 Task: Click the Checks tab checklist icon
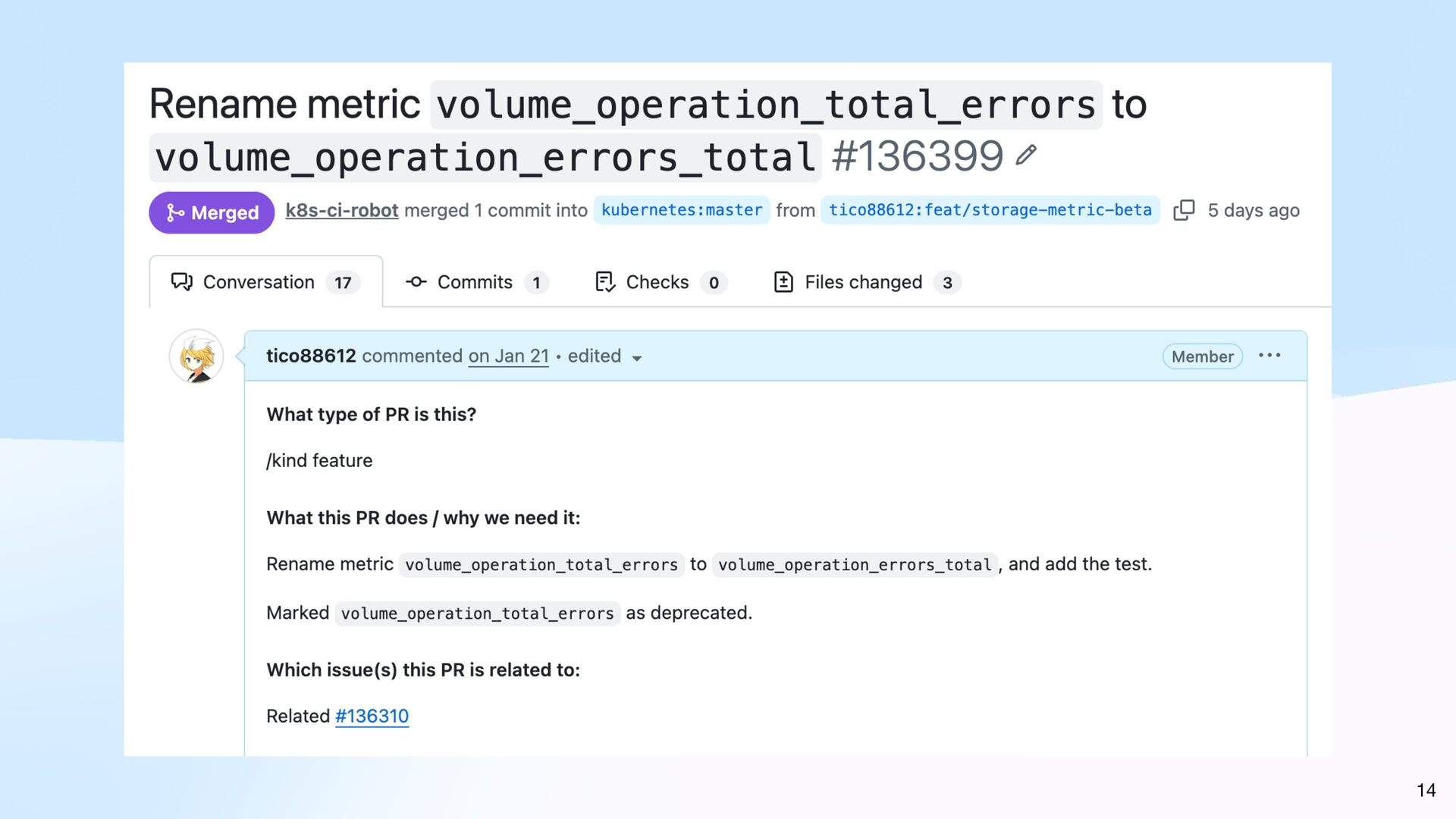pyautogui.click(x=604, y=282)
